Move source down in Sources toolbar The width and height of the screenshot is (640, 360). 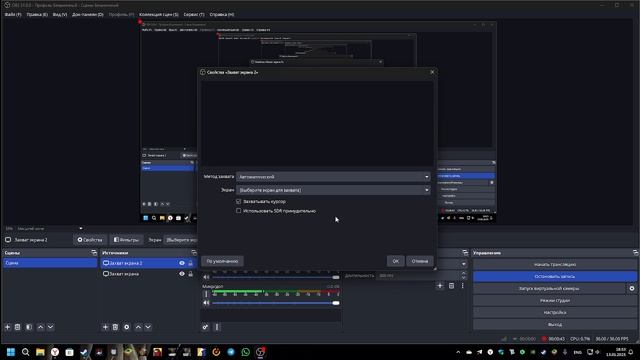(x=148, y=327)
